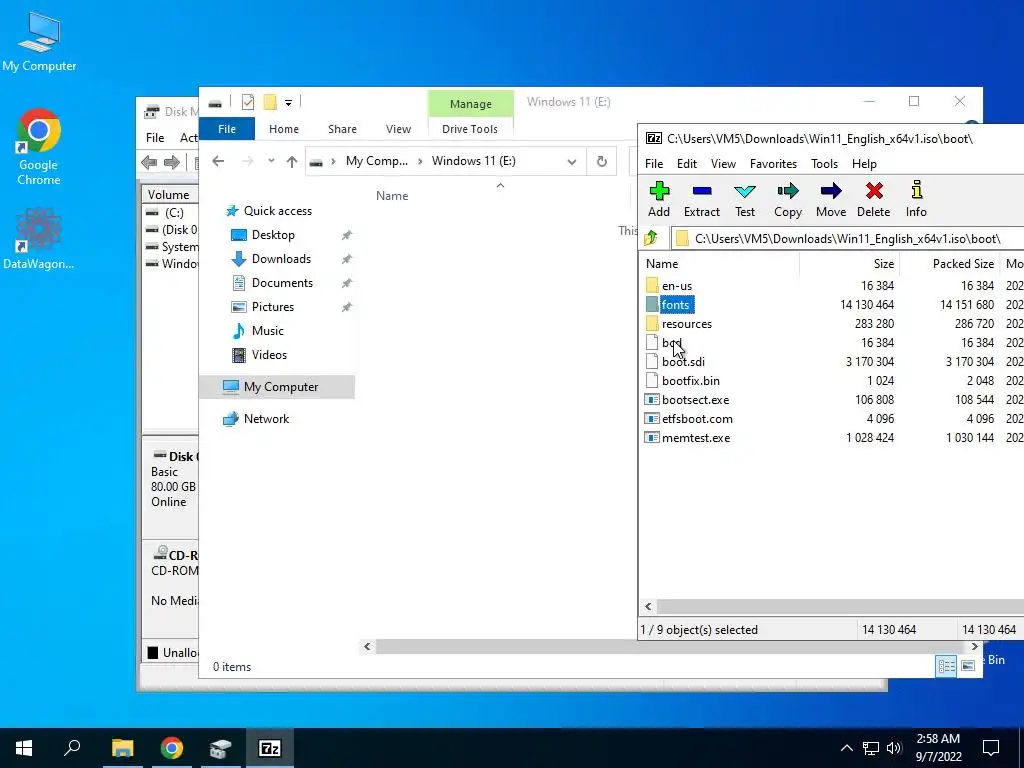This screenshot has width=1024, height=768.
Task: Open the Windows Start menu
Action: click(24, 748)
